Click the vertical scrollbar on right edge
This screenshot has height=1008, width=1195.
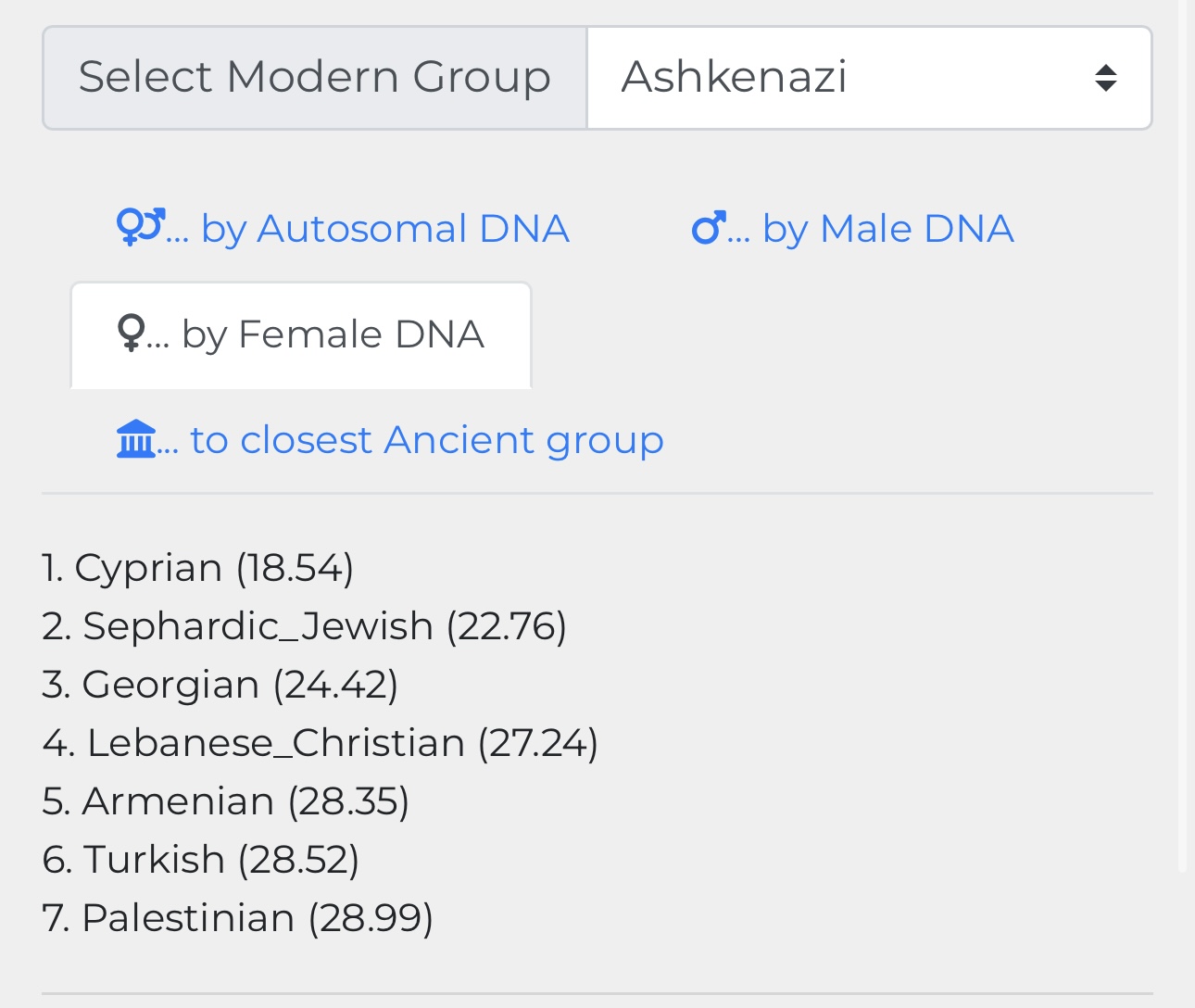tap(1182, 435)
